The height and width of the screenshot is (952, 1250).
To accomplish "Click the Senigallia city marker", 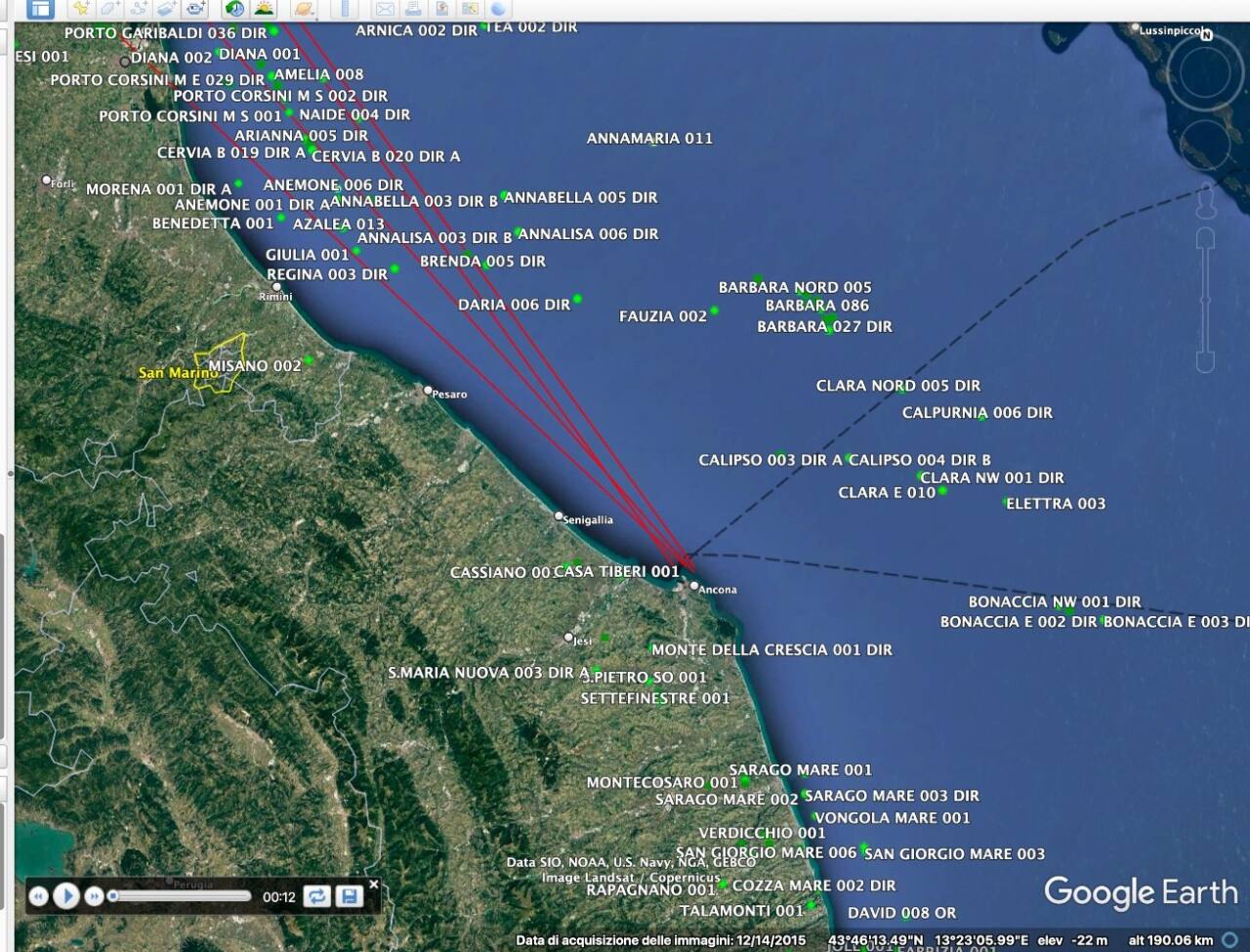I will pyautogui.click(x=559, y=516).
